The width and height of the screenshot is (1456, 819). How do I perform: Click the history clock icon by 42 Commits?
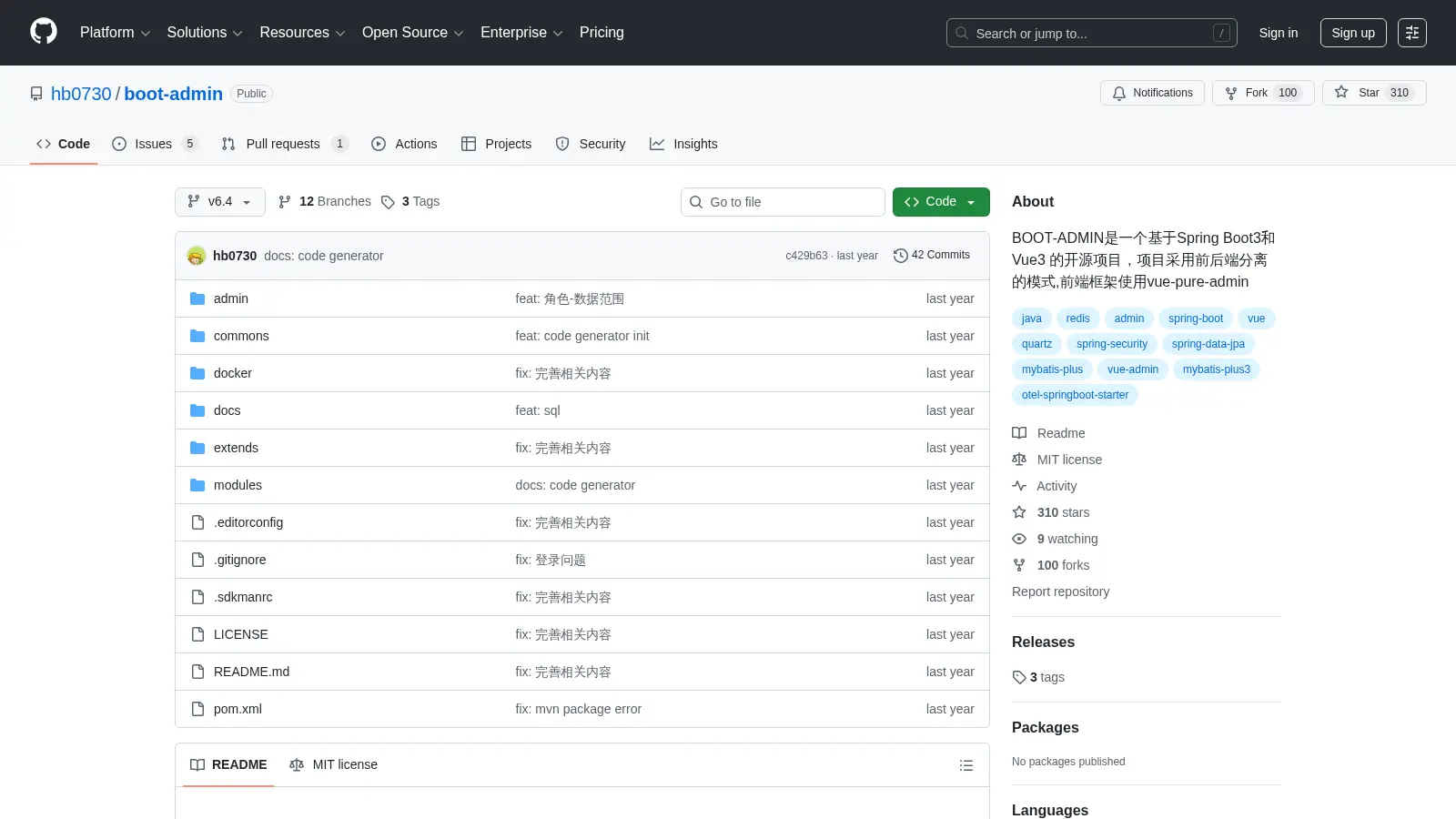[901, 256]
